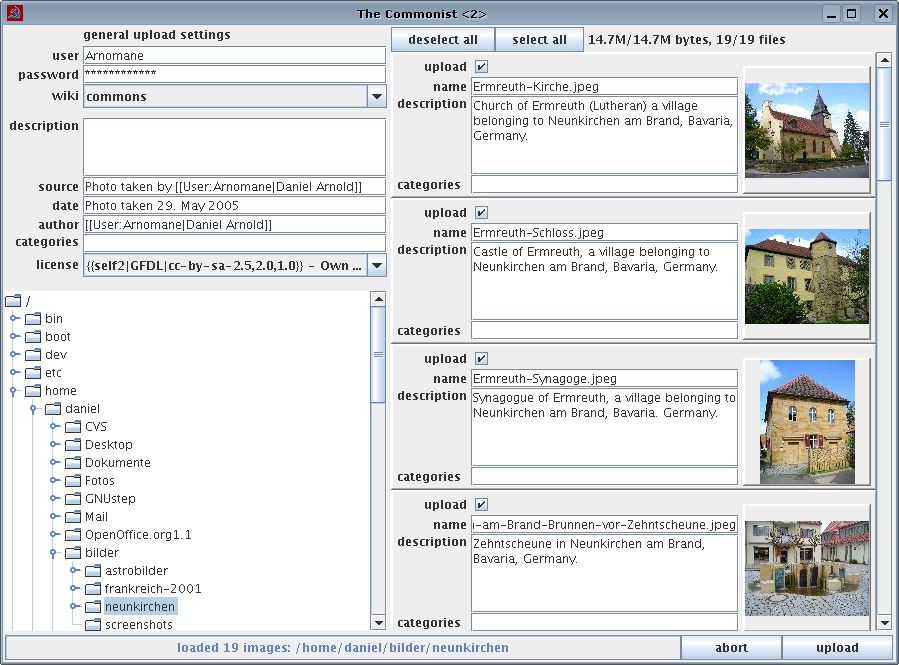Open the Mail folder icon
The image size is (899, 665).
point(72,516)
